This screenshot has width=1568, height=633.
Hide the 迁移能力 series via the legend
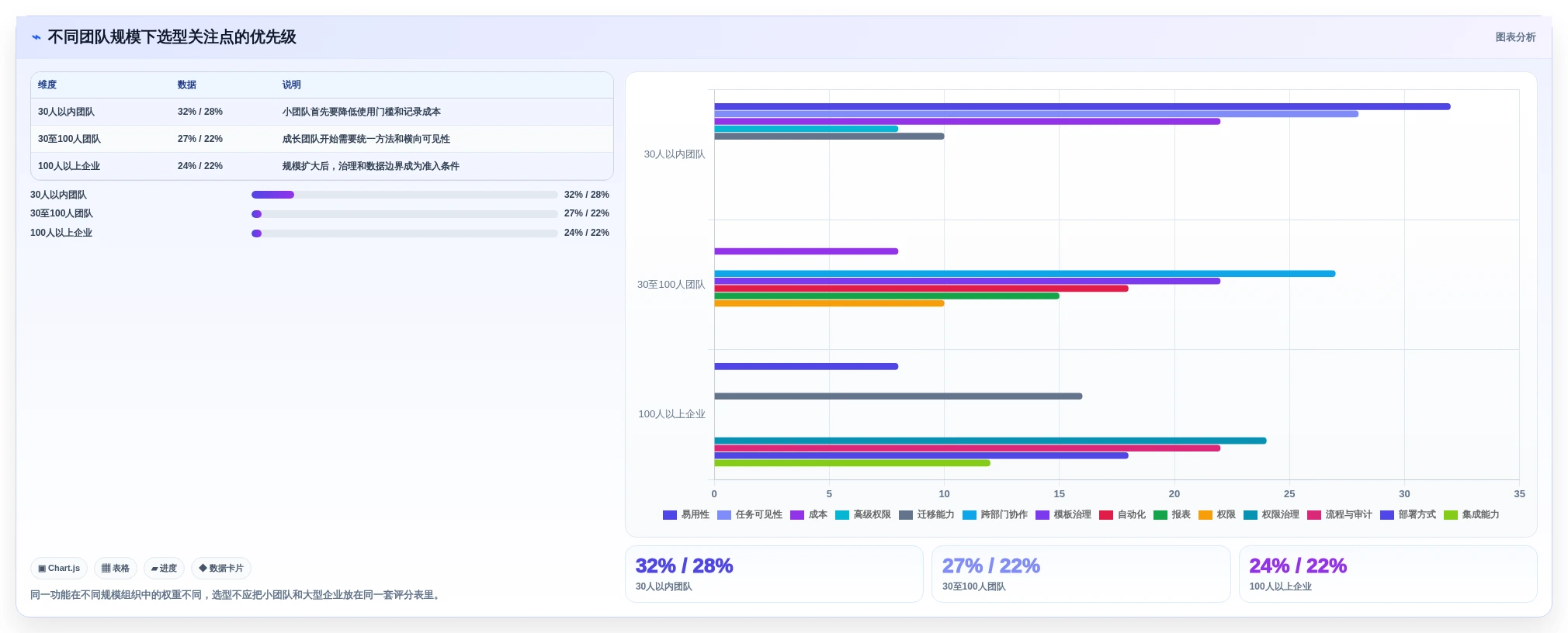(x=927, y=515)
